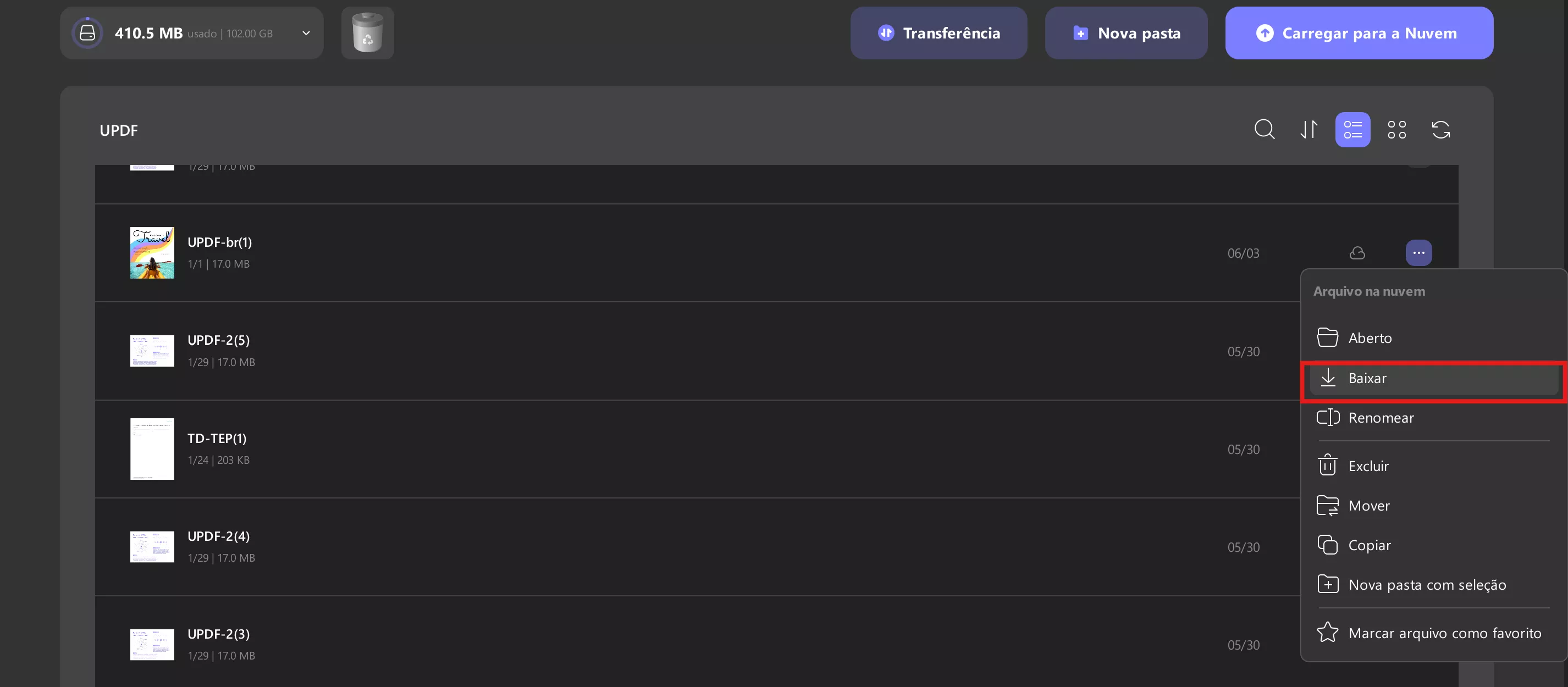The width and height of the screenshot is (1568, 687).
Task: Click the three-dot menu for UPDF-br(1)
Action: coord(1418,252)
